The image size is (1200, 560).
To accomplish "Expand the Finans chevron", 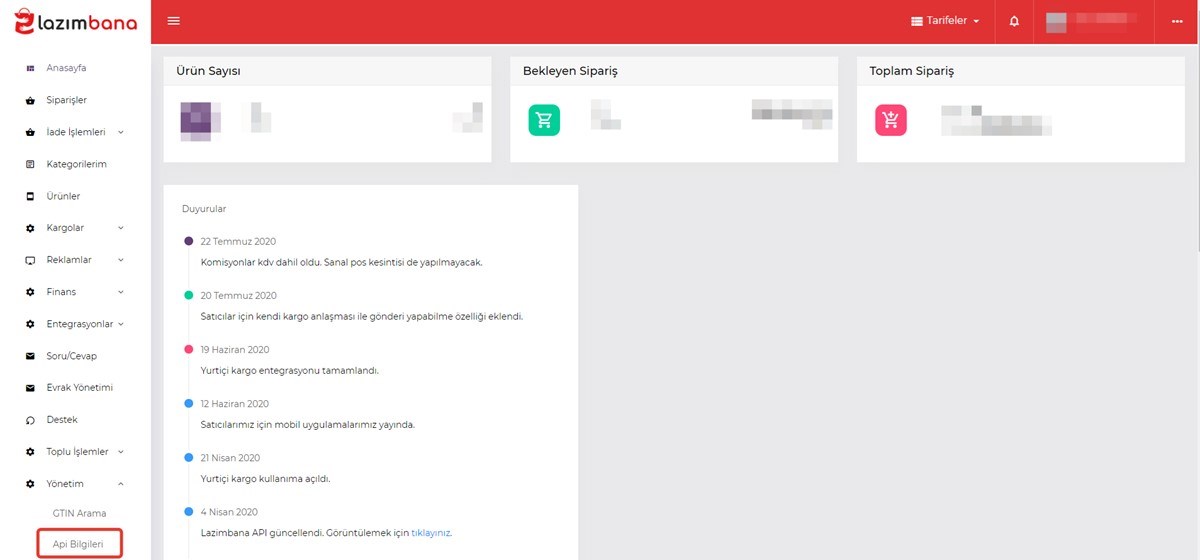I will point(121,292).
